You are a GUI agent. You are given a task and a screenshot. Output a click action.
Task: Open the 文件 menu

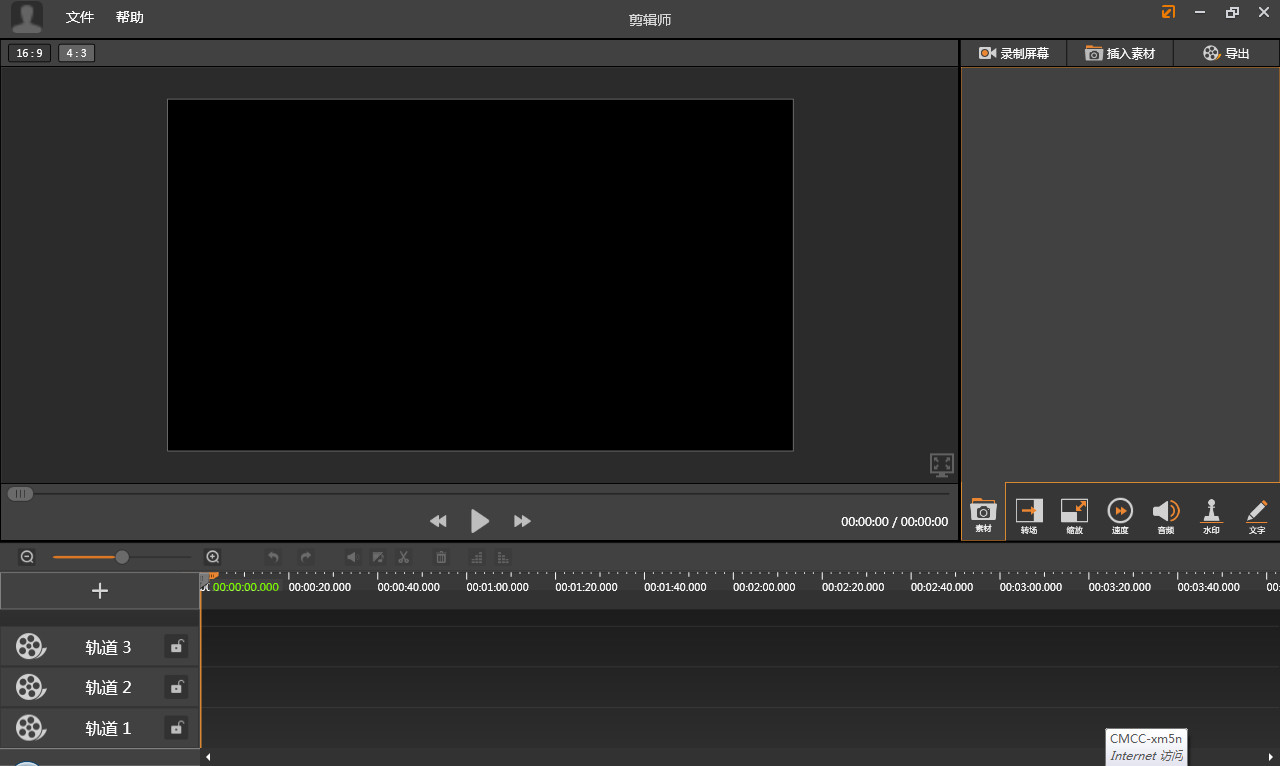[x=80, y=17]
